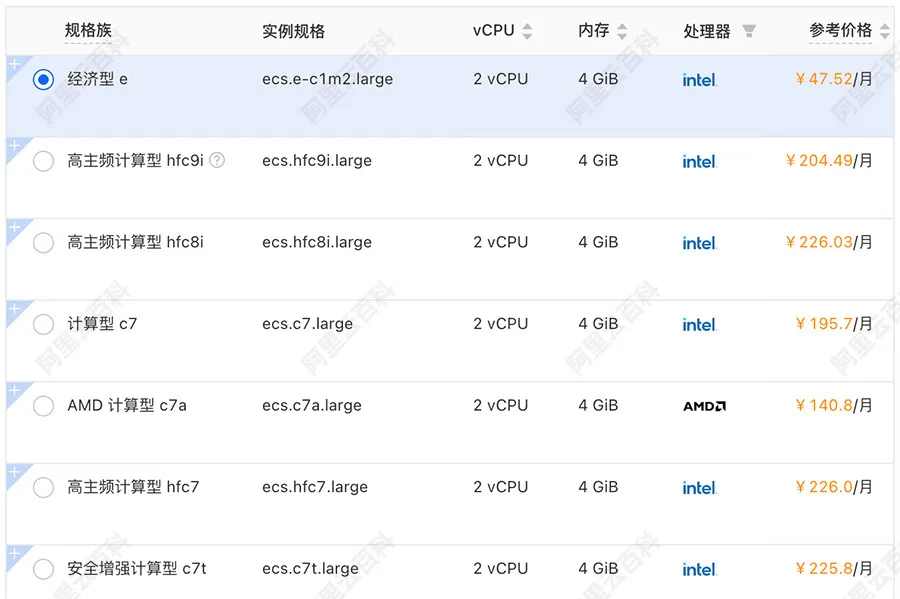
Task: Sort instances by 参考价格 arrows
Action: pyautogui.click(x=885, y=31)
